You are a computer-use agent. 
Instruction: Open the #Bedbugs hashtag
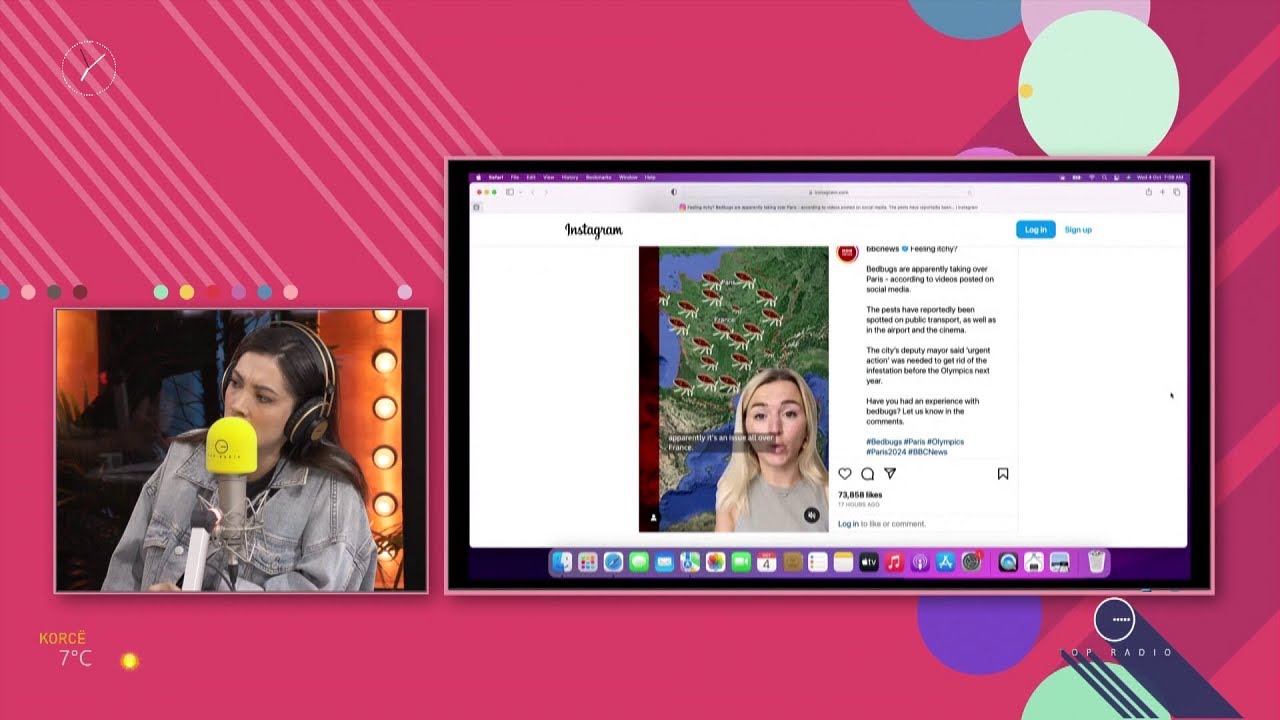pos(884,441)
